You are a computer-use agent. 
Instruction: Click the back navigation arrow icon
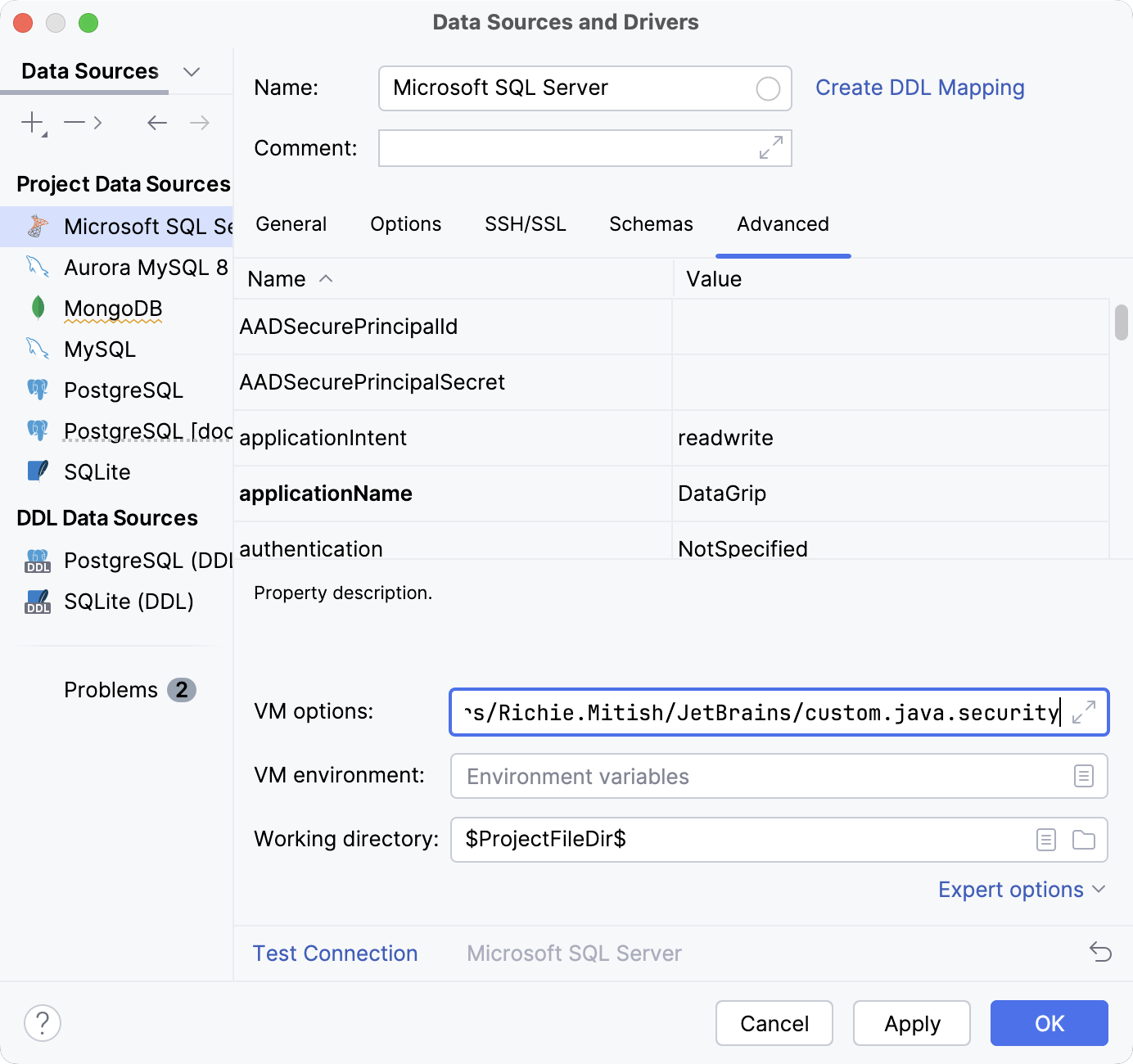click(156, 122)
